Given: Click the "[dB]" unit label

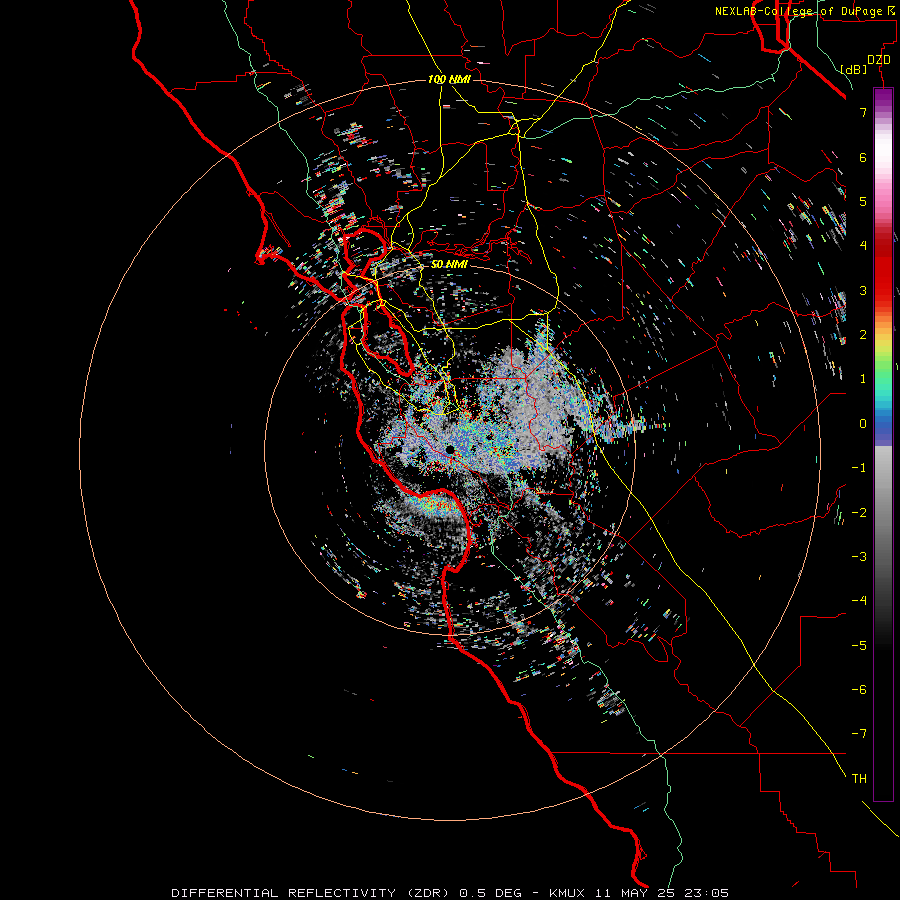Looking at the screenshot, I should (x=853, y=69).
